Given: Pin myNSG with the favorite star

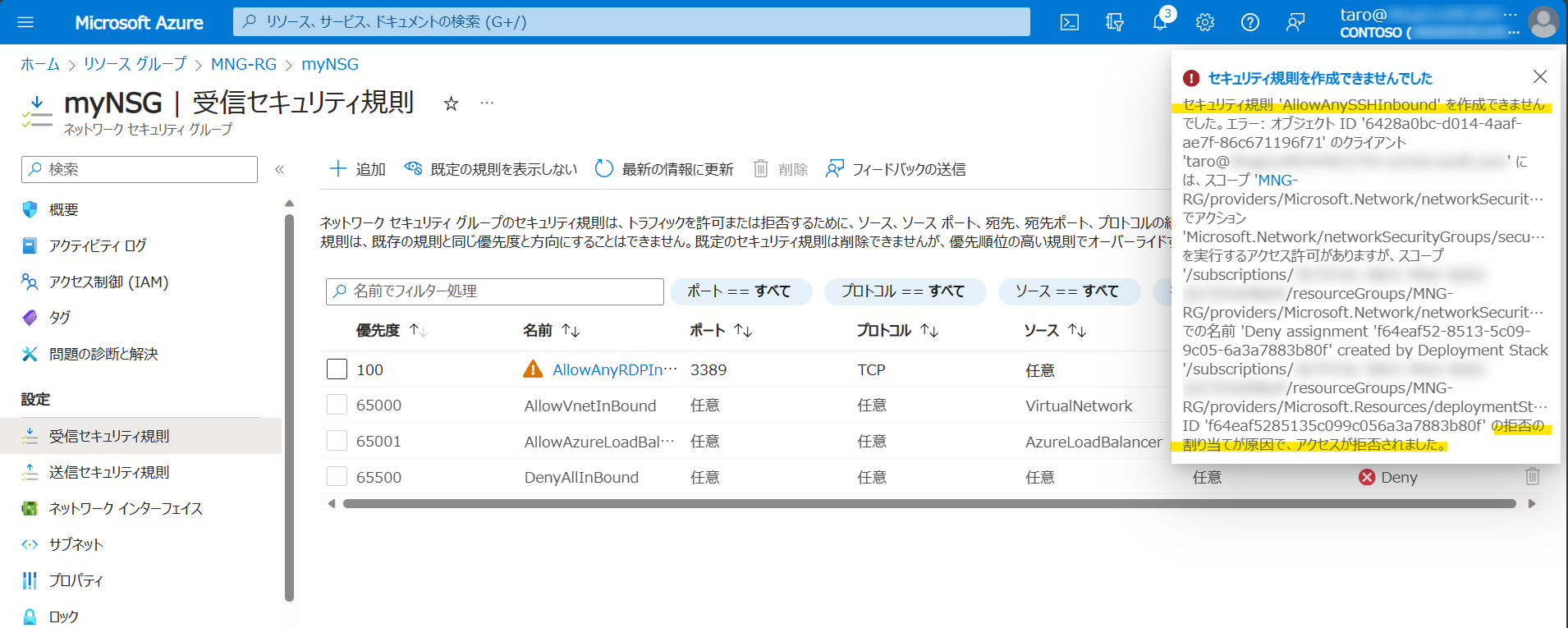Looking at the screenshot, I should click(451, 103).
